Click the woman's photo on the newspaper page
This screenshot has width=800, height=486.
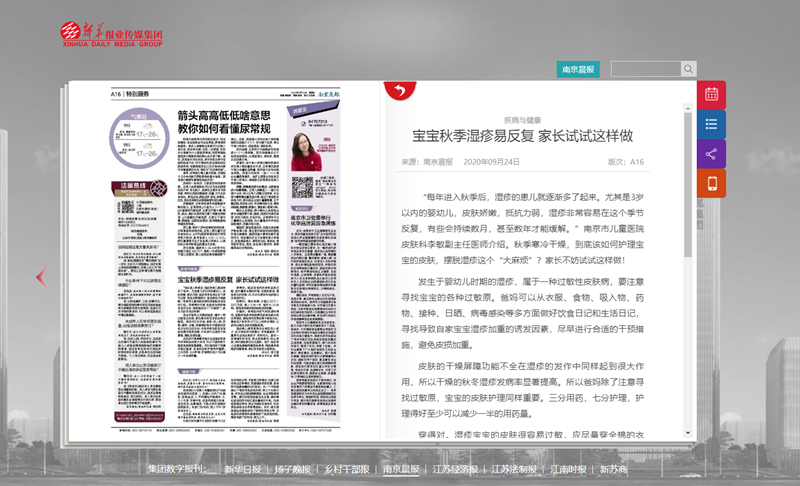click(306, 152)
